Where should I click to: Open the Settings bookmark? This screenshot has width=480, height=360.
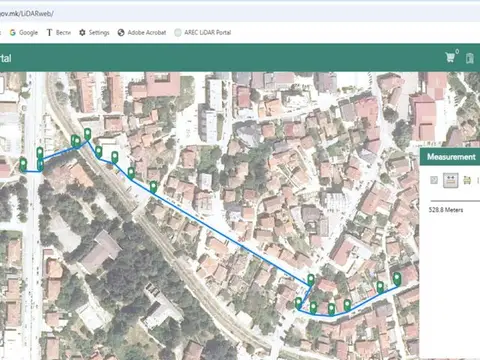(94, 32)
